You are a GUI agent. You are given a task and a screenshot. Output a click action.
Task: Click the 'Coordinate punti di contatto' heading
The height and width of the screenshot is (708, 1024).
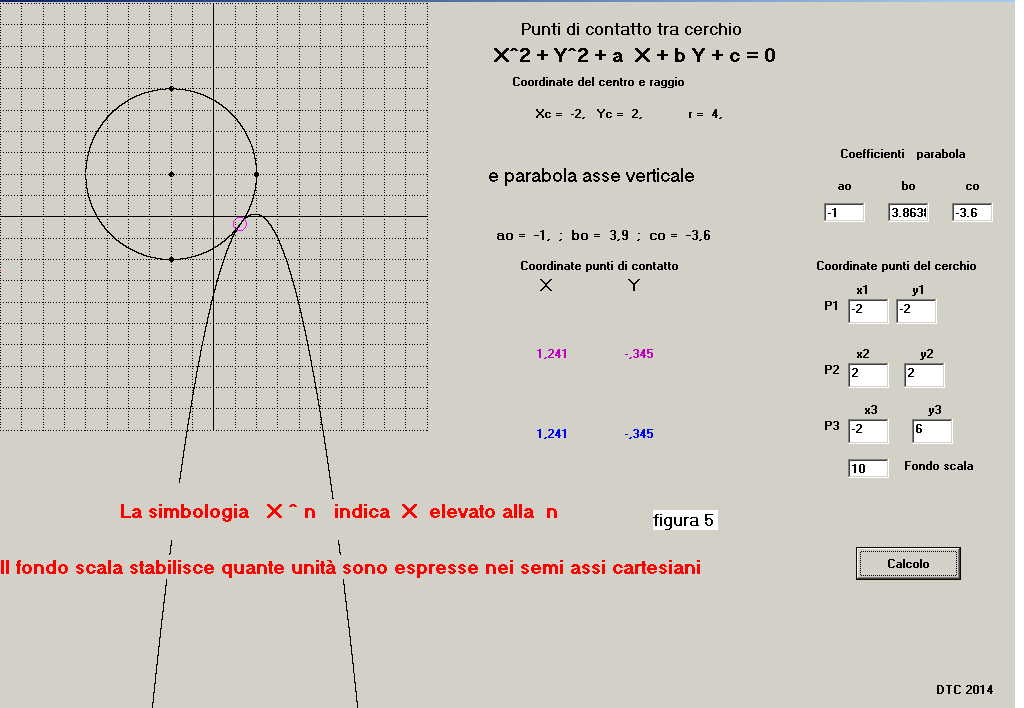pyautogui.click(x=599, y=266)
